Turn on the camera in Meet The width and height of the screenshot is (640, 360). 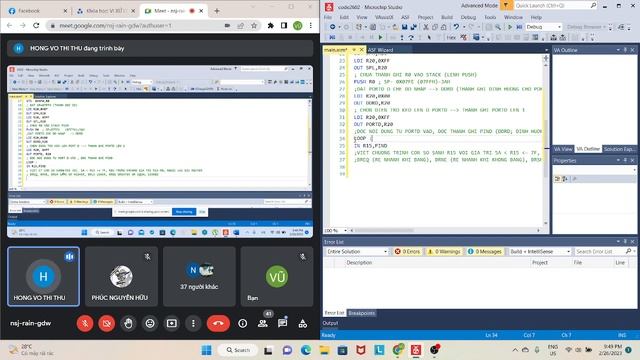[x=107, y=323]
